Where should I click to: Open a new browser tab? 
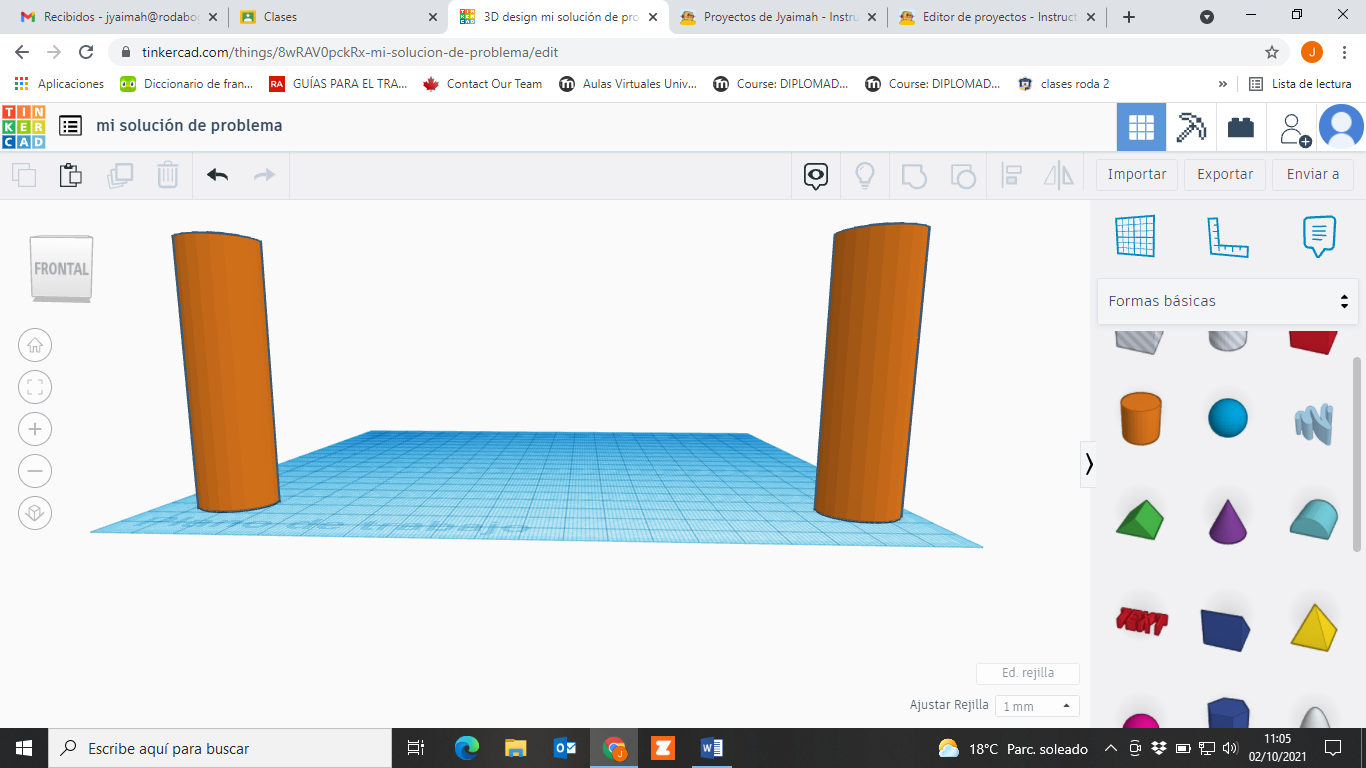pos(1129,17)
